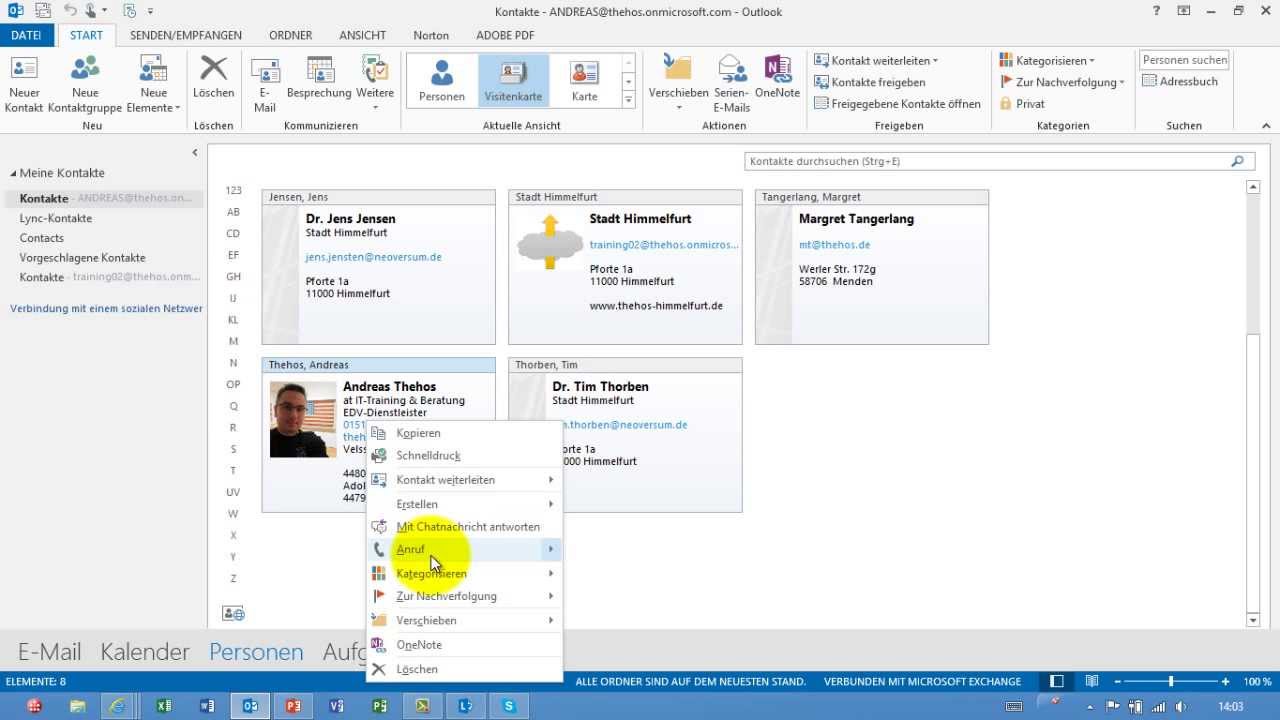Toggle Privat lock on contact
The height and width of the screenshot is (720, 1280).
[x=1022, y=103]
